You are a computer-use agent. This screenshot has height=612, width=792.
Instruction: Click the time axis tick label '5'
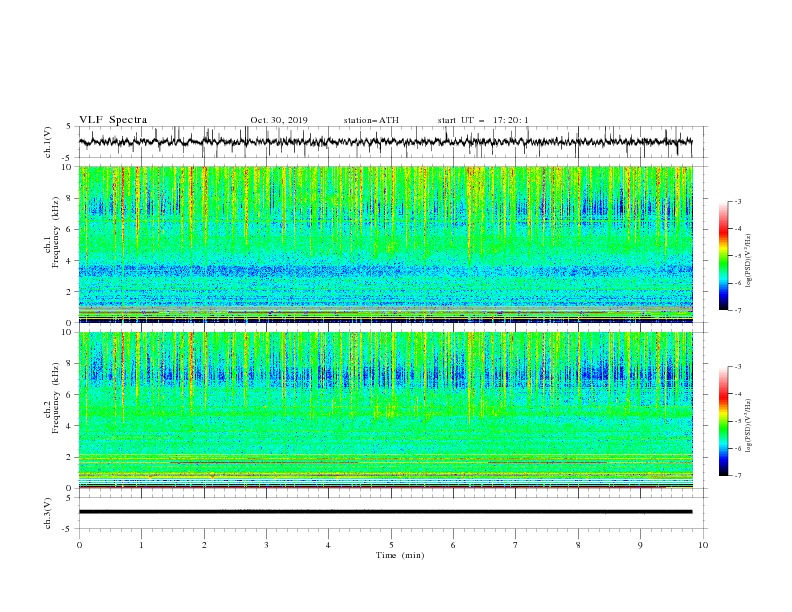pos(391,545)
